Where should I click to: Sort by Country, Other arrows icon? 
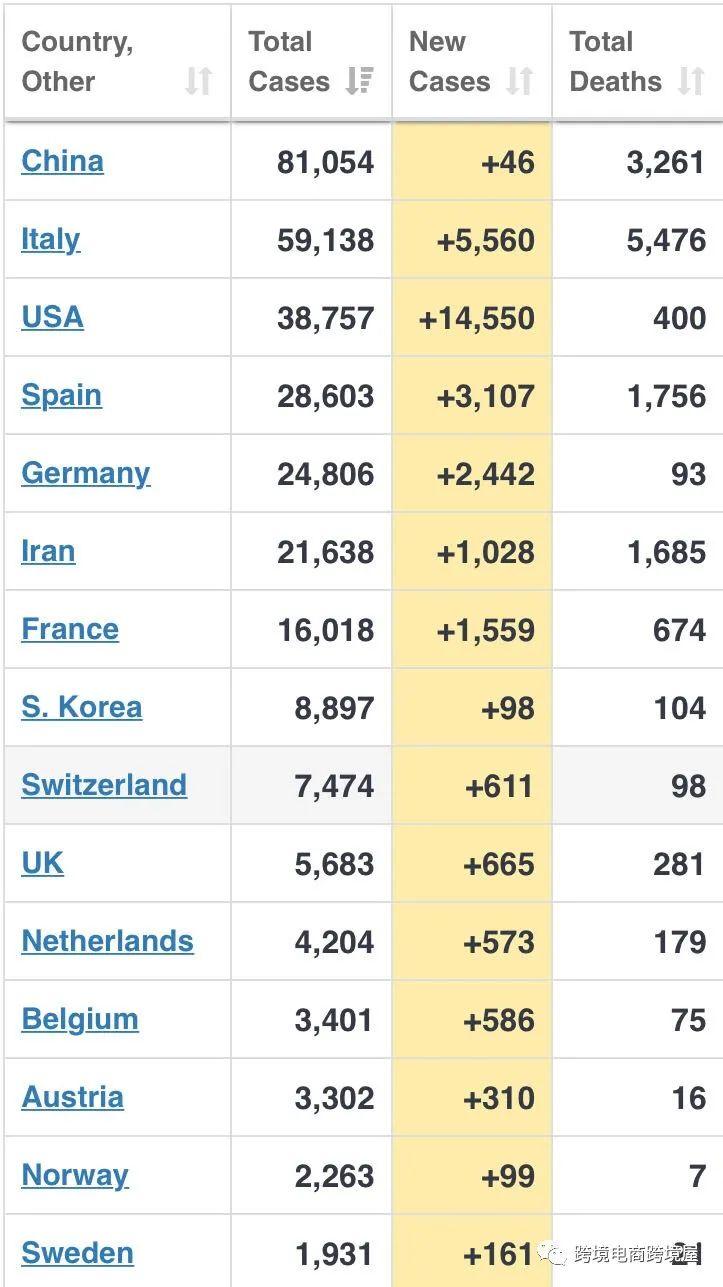click(199, 81)
